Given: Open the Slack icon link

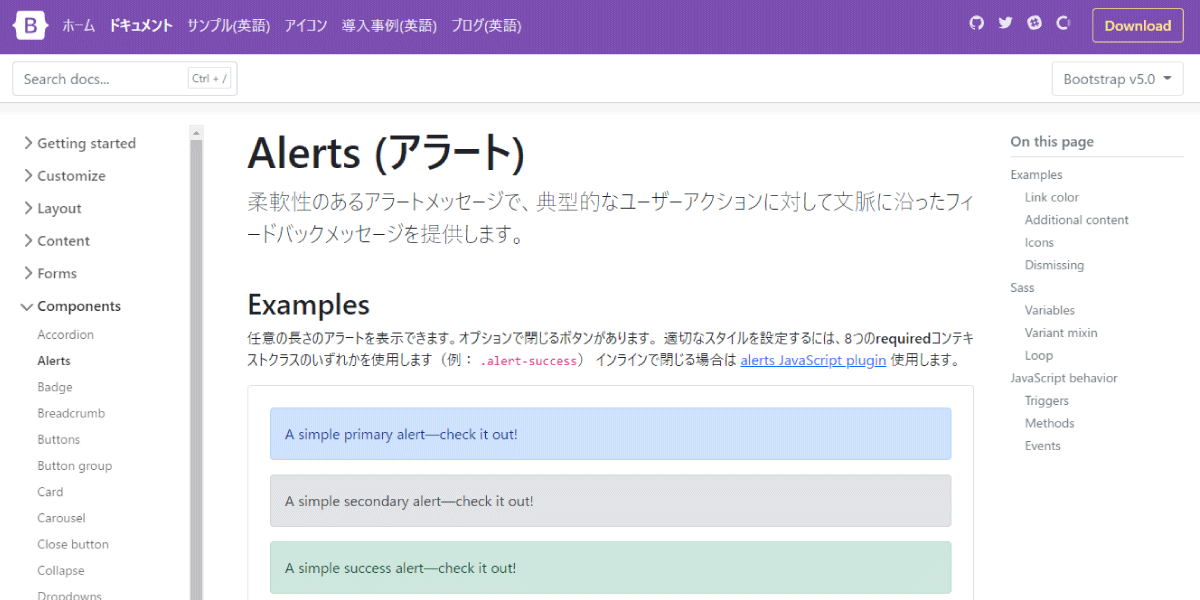Looking at the screenshot, I should pyautogui.click(x=1034, y=23).
